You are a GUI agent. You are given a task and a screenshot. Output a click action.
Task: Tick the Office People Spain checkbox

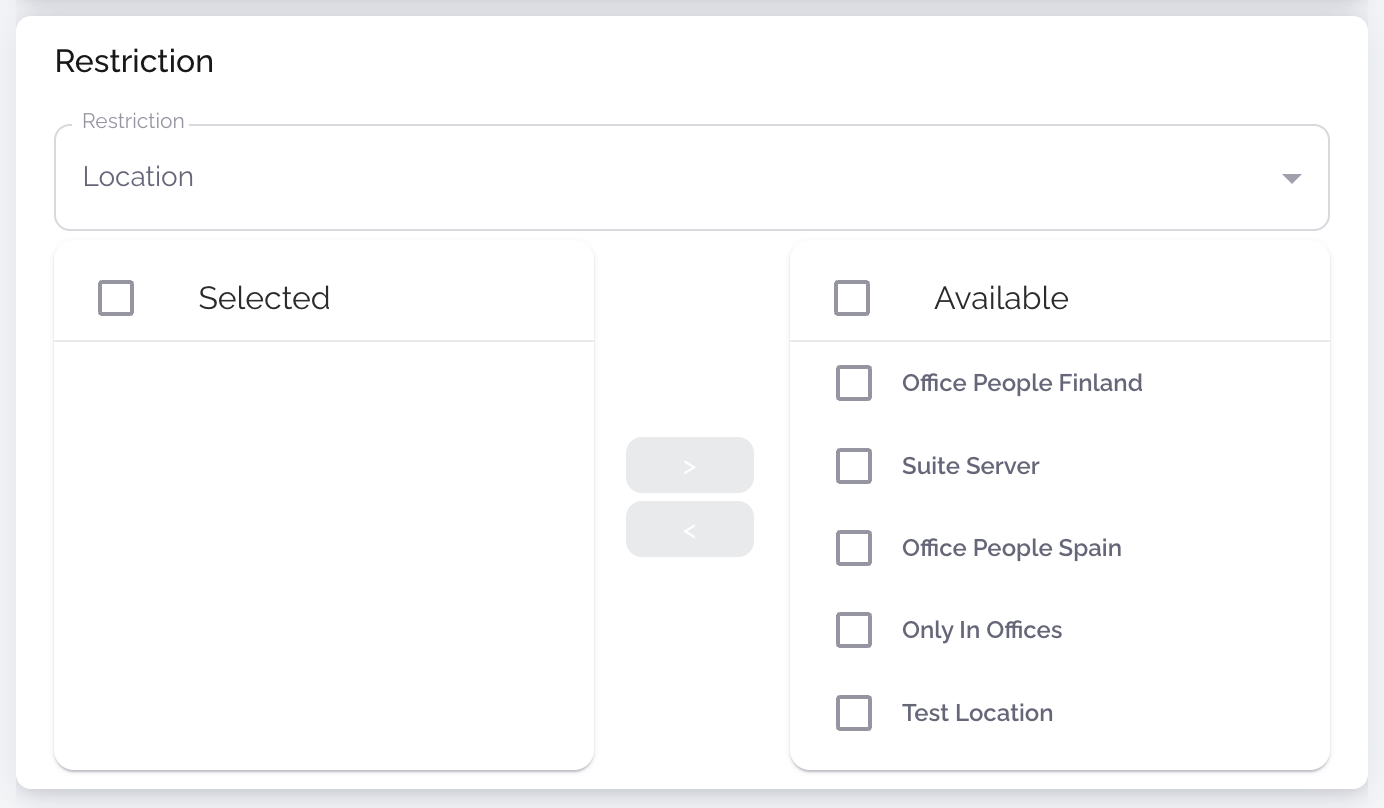pos(854,548)
